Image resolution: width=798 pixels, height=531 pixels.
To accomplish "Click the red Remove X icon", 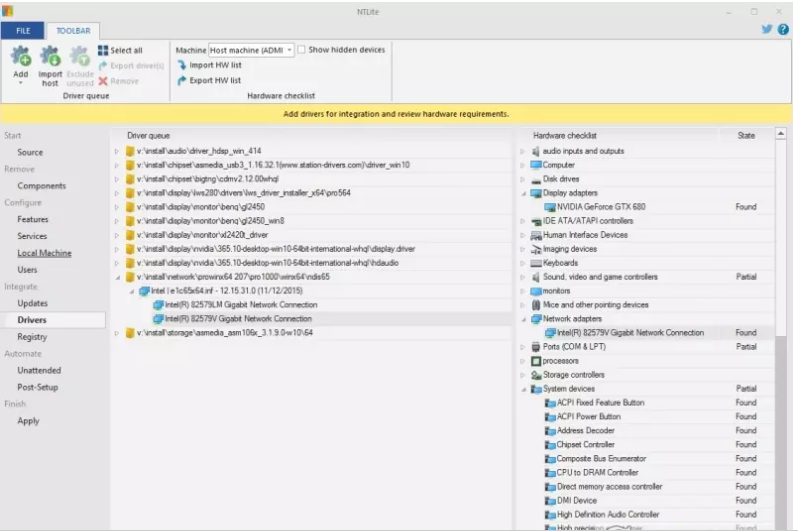I will coord(103,81).
